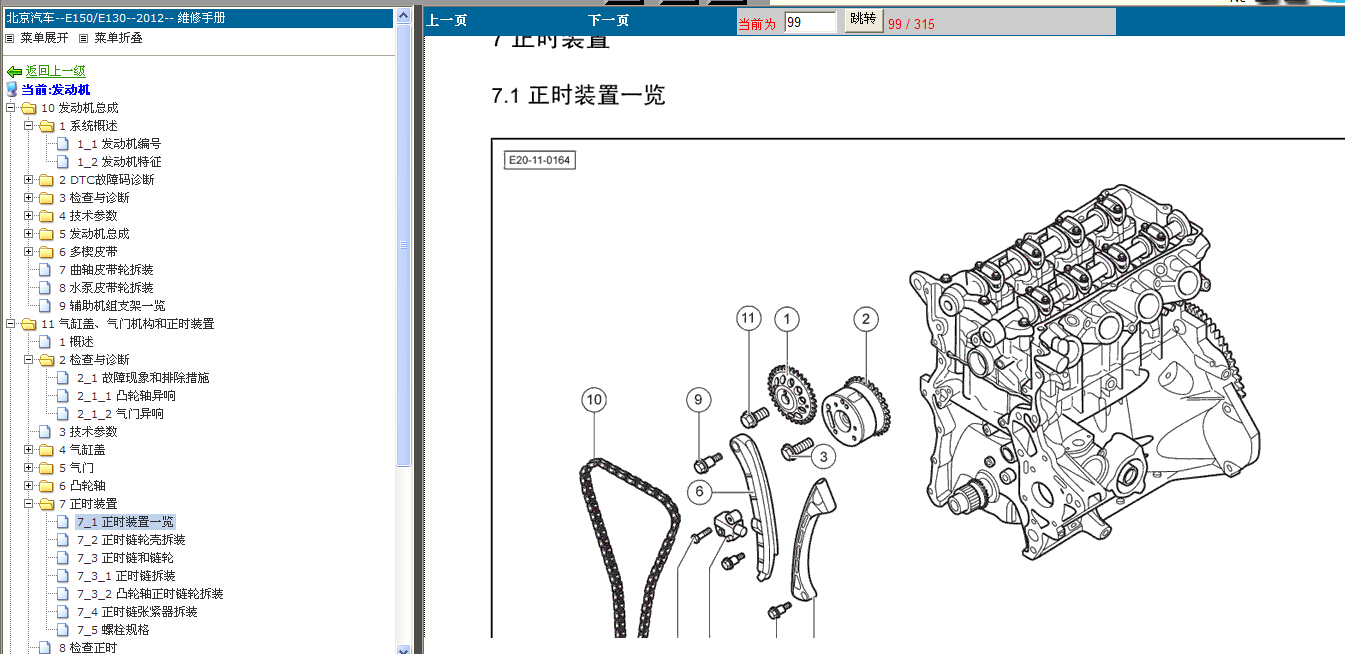Image resolution: width=1345 pixels, height=654 pixels.
Task: Click the list icon beside 菜单展开
Action: click(10, 38)
